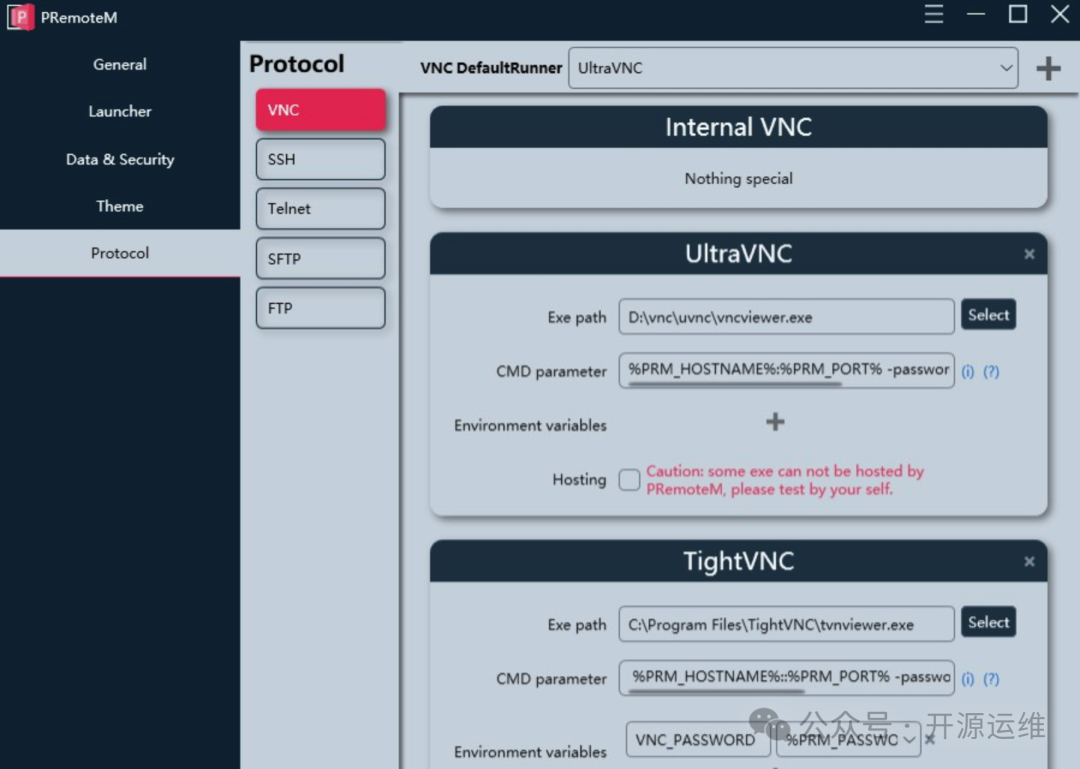Add environment variable for UltraVNC
This screenshot has height=769, width=1080.
pyautogui.click(x=775, y=422)
